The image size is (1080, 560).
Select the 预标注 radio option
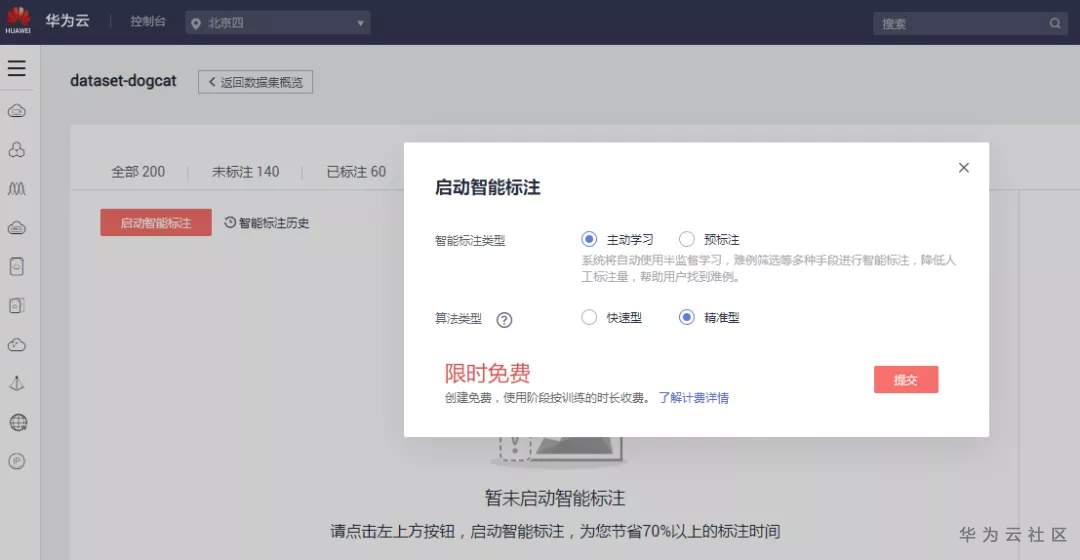pyautogui.click(x=687, y=239)
